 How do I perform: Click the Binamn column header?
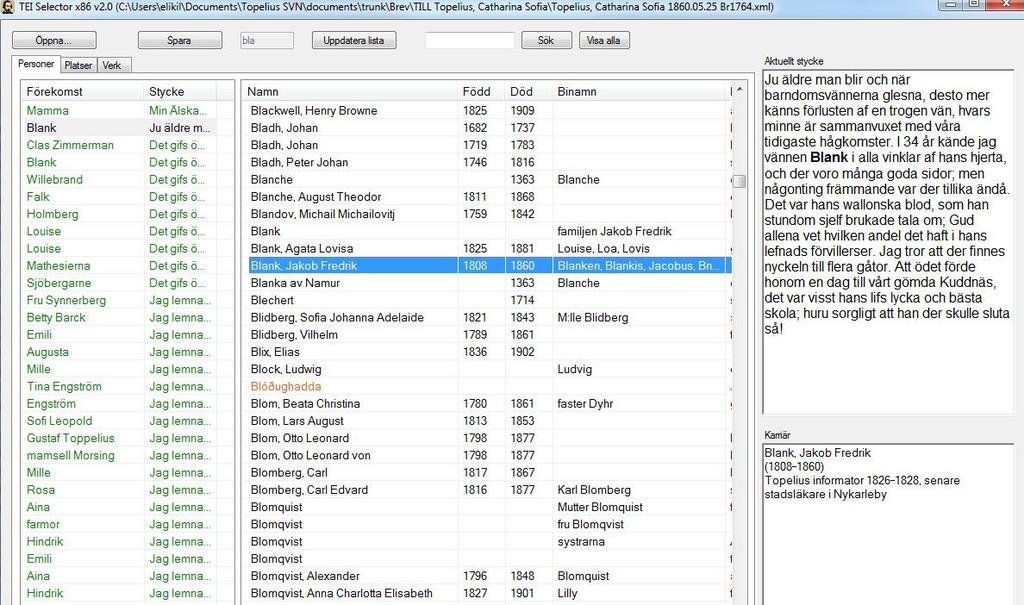(640, 91)
